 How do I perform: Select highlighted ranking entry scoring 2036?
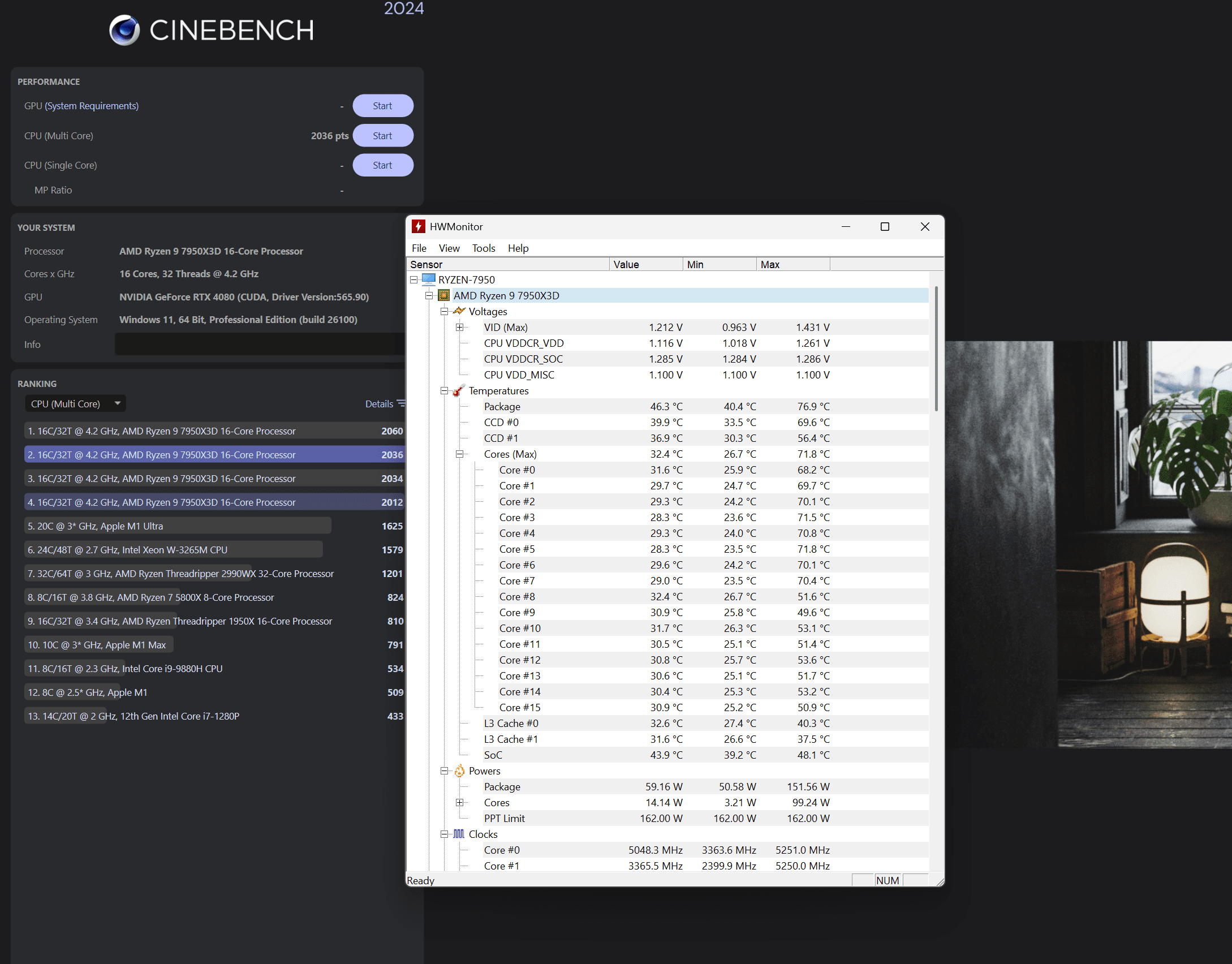coord(215,455)
